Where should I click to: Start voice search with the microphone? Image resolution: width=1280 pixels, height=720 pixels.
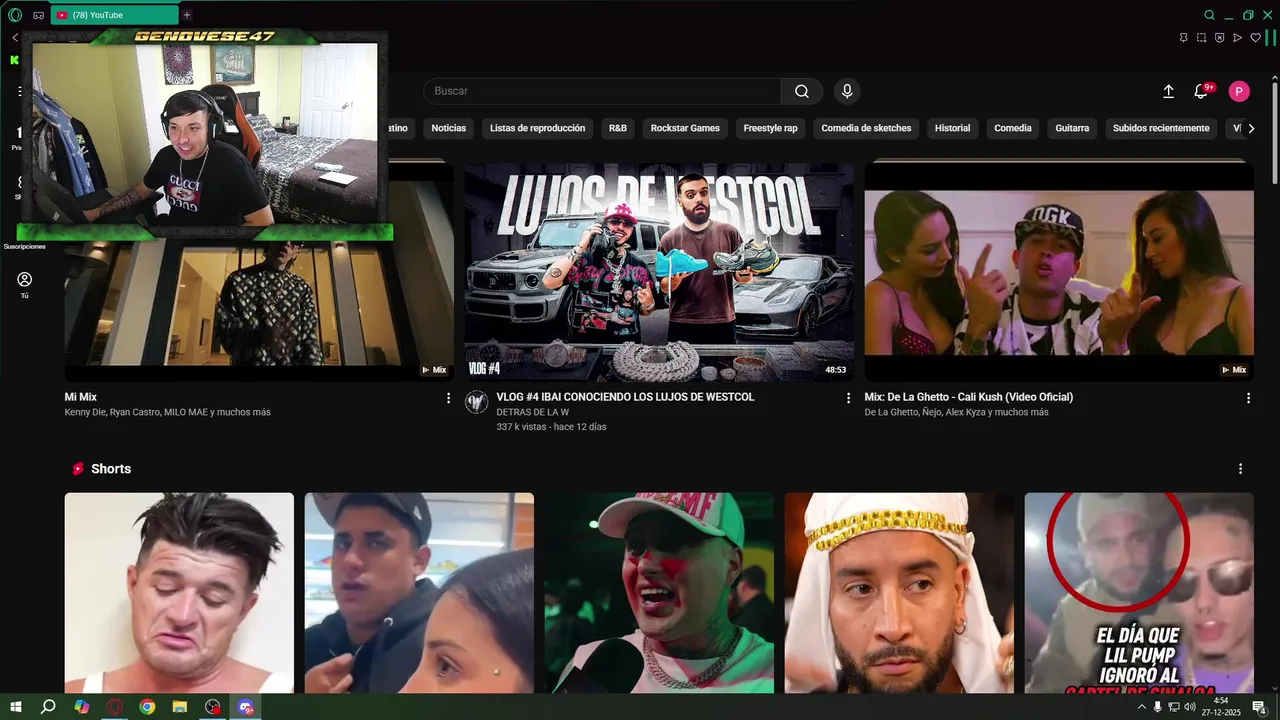click(x=847, y=91)
